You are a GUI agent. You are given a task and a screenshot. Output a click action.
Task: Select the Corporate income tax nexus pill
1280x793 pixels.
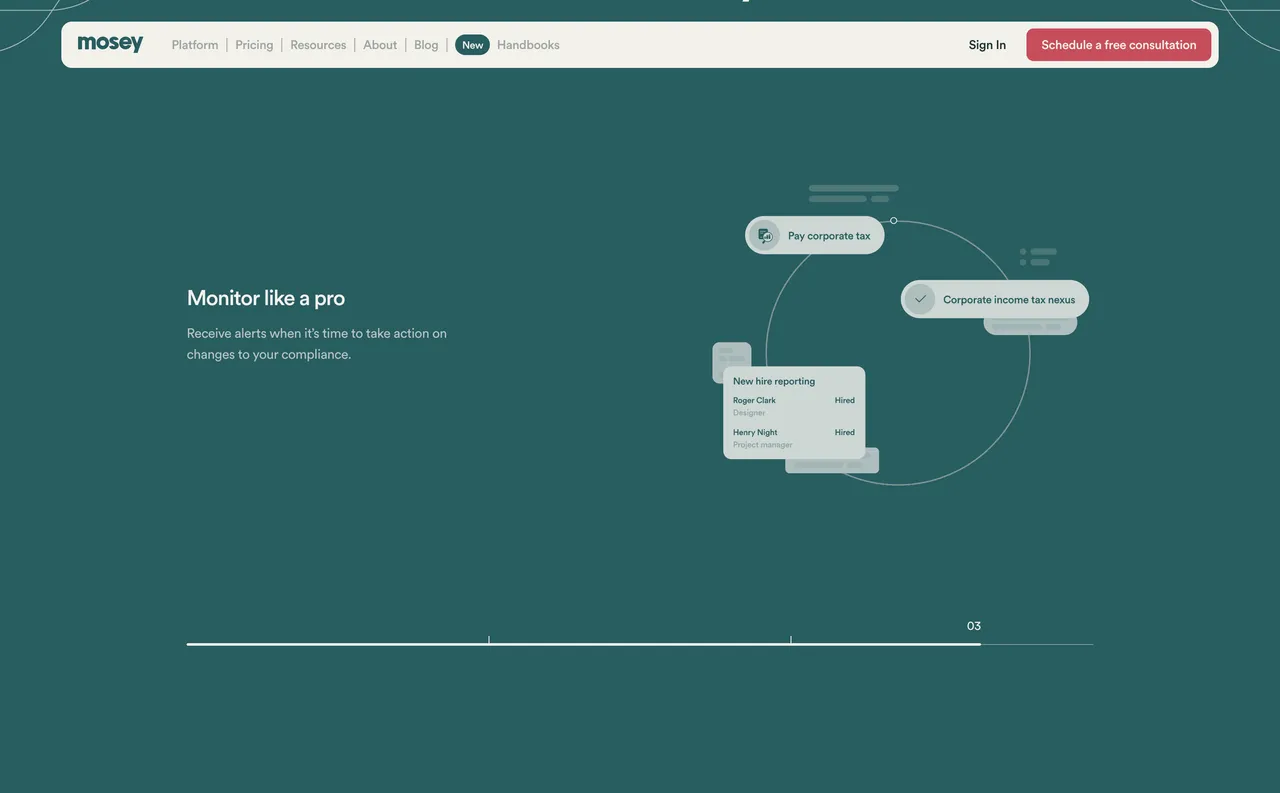(x=995, y=297)
